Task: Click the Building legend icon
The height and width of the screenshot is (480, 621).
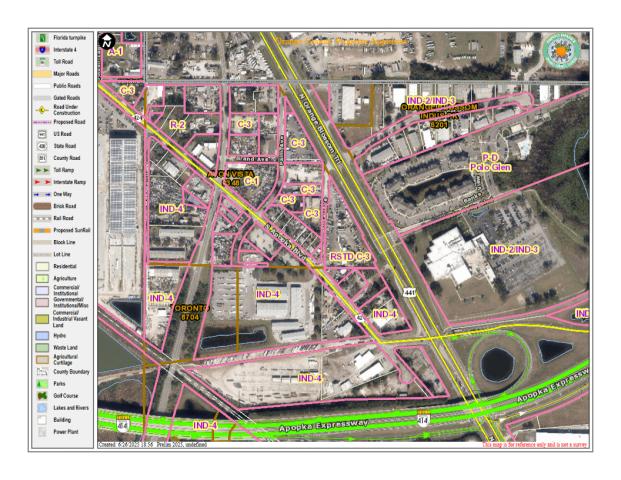Action: (42, 420)
